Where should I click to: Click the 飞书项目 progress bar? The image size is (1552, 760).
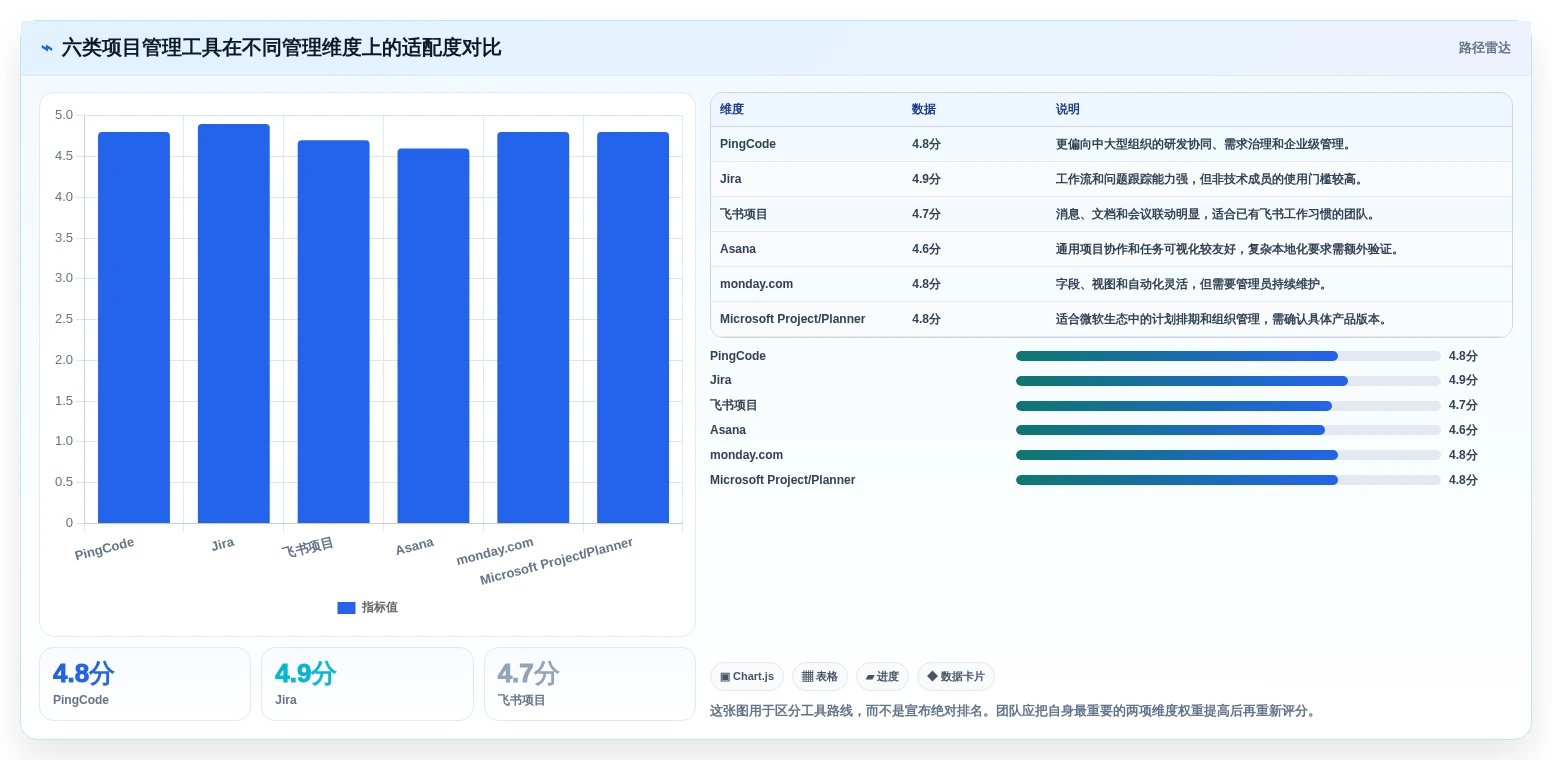[1228, 406]
